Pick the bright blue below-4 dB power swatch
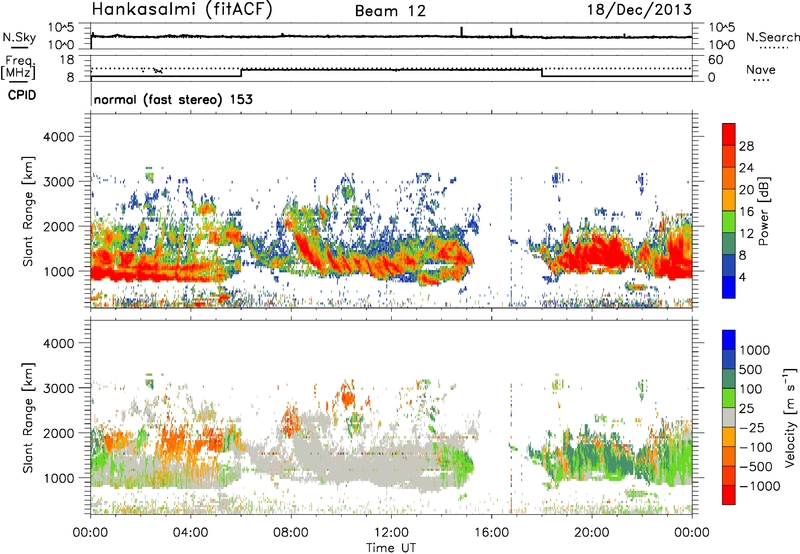Screen dimensions: 800x554 point(729,287)
